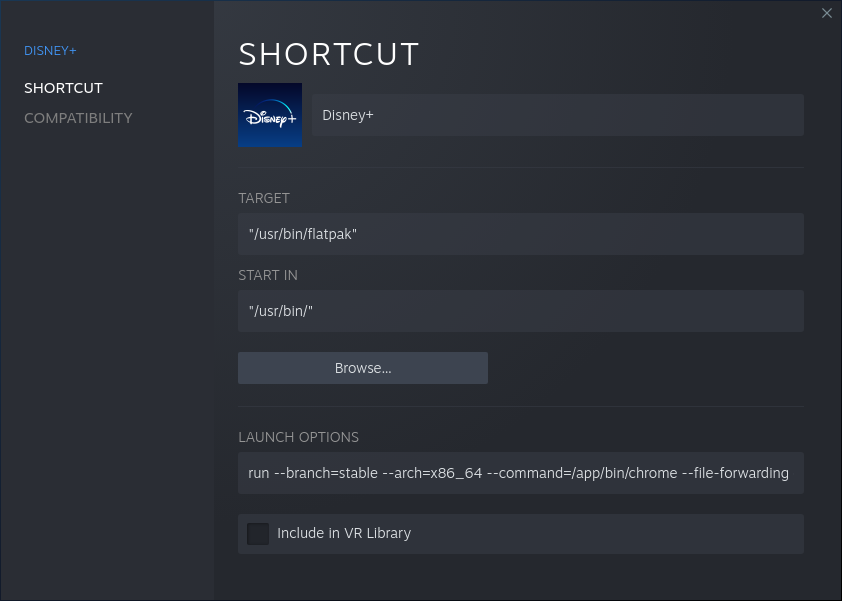Image resolution: width=842 pixels, height=601 pixels.
Task: Open the SHORTCUT tab in sidebar
Action: pyautogui.click(x=63, y=88)
